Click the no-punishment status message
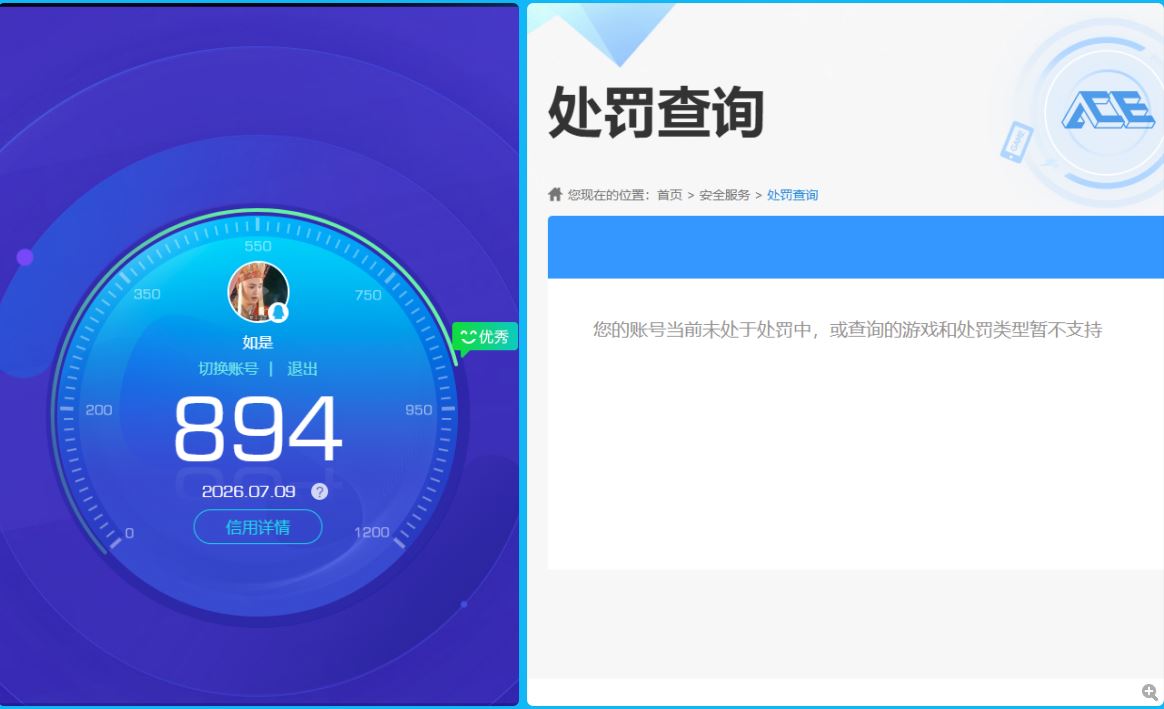 (847, 330)
